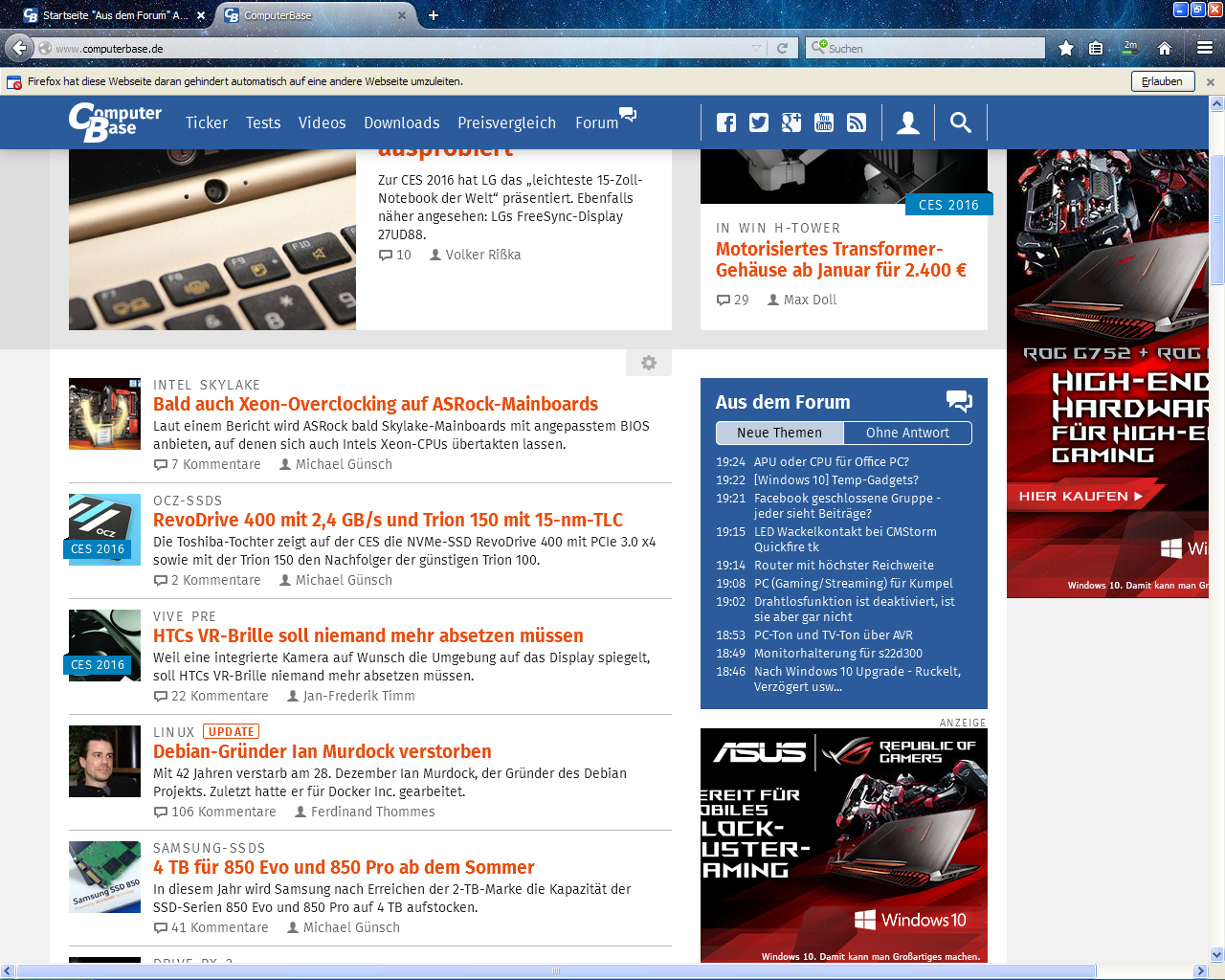Open the Firefox hamburger menu
Screen dimensions: 1225x980
pyautogui.click(x=1205, y=48)
